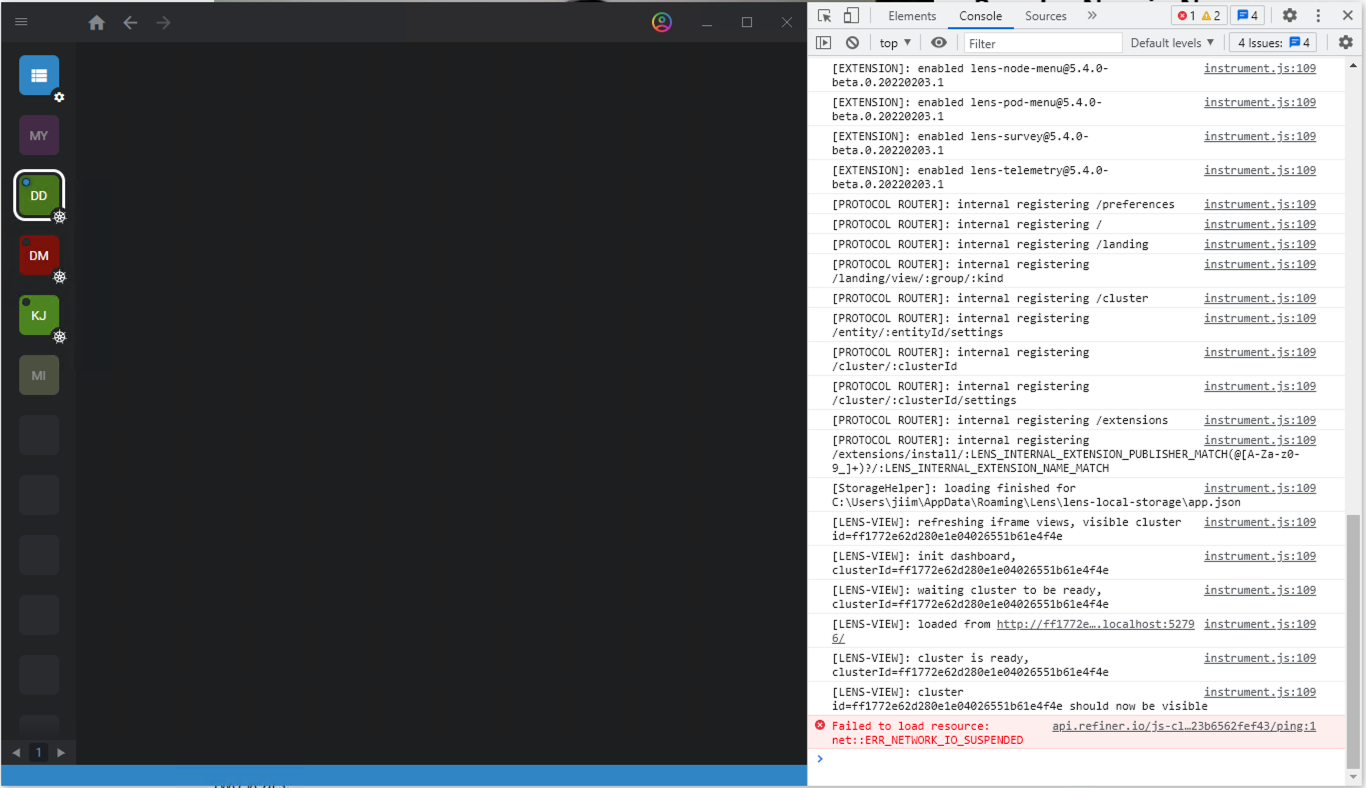Open console settings gear
1366x788 pixels.
pyautogui.click(x=1346, y=43)
